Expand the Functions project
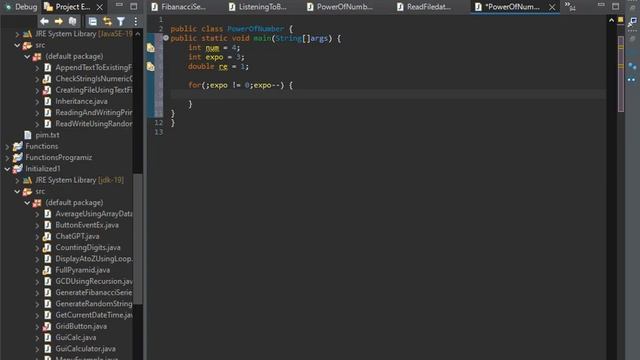This screenshot has height=360, width=640. point(7,147)
